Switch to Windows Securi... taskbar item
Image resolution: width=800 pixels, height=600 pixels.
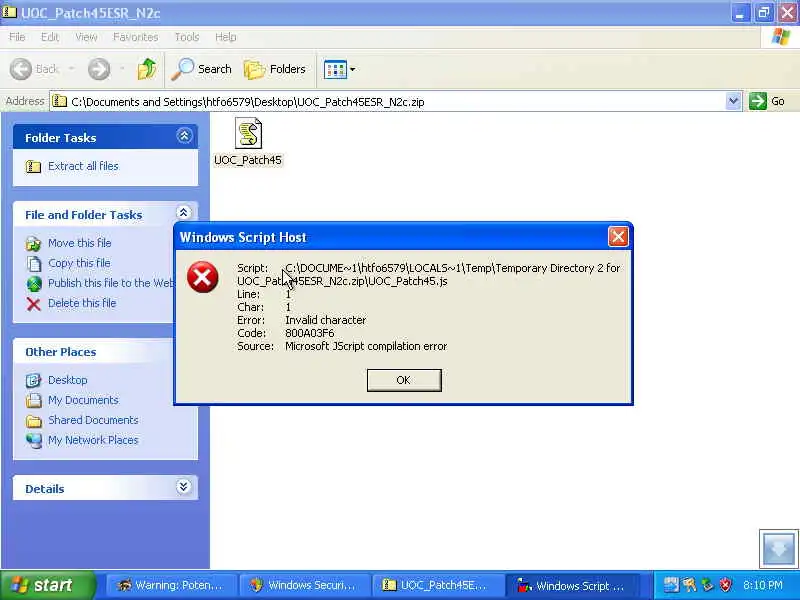click(x=304, y=586)
